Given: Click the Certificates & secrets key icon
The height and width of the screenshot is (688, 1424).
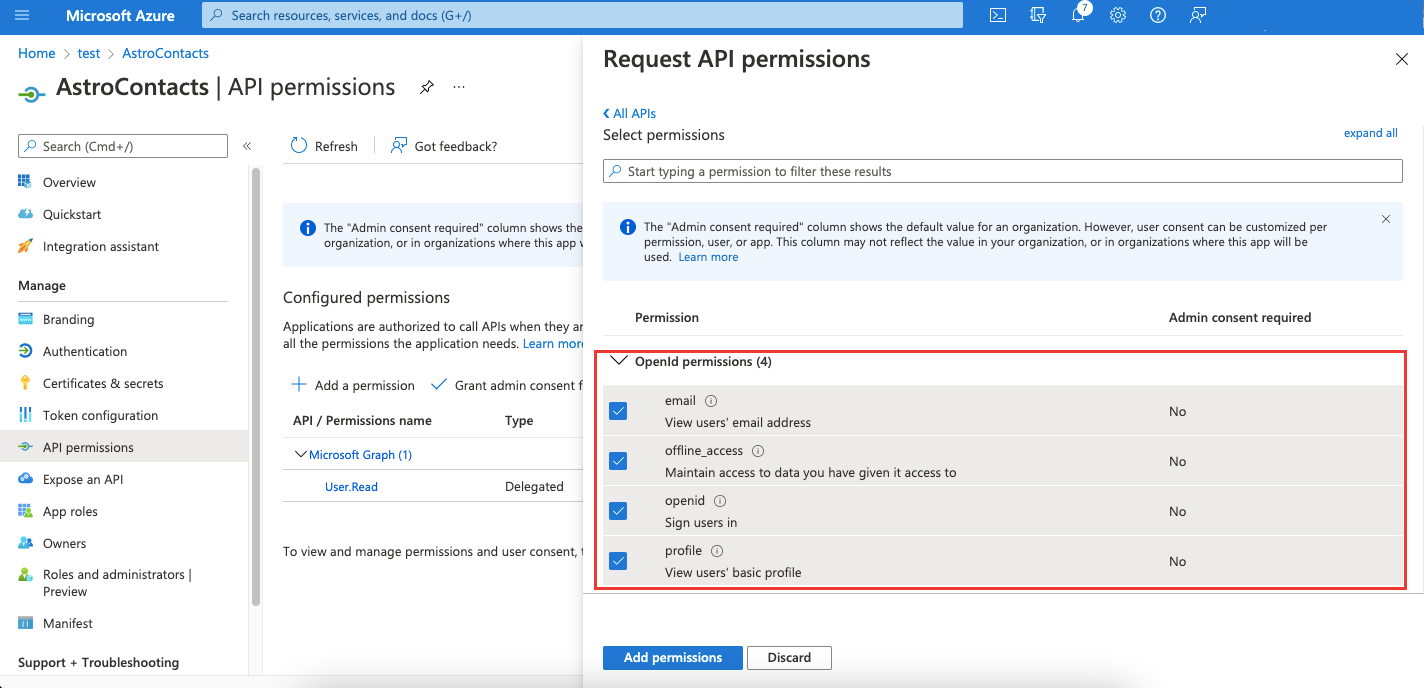Looking at the screenshot, I should (x=25, y=383).
